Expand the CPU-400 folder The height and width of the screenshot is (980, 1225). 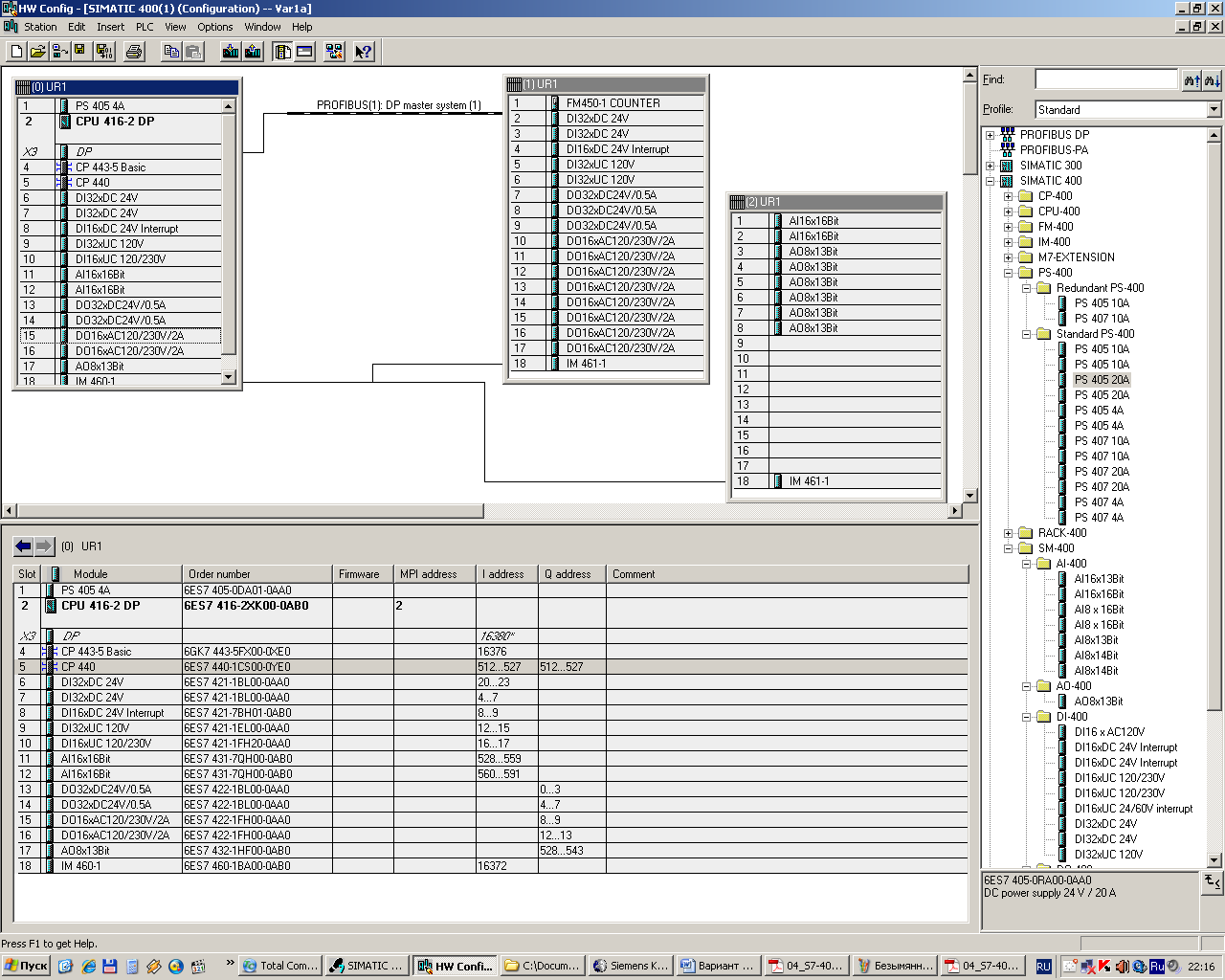click(1008, 212)
